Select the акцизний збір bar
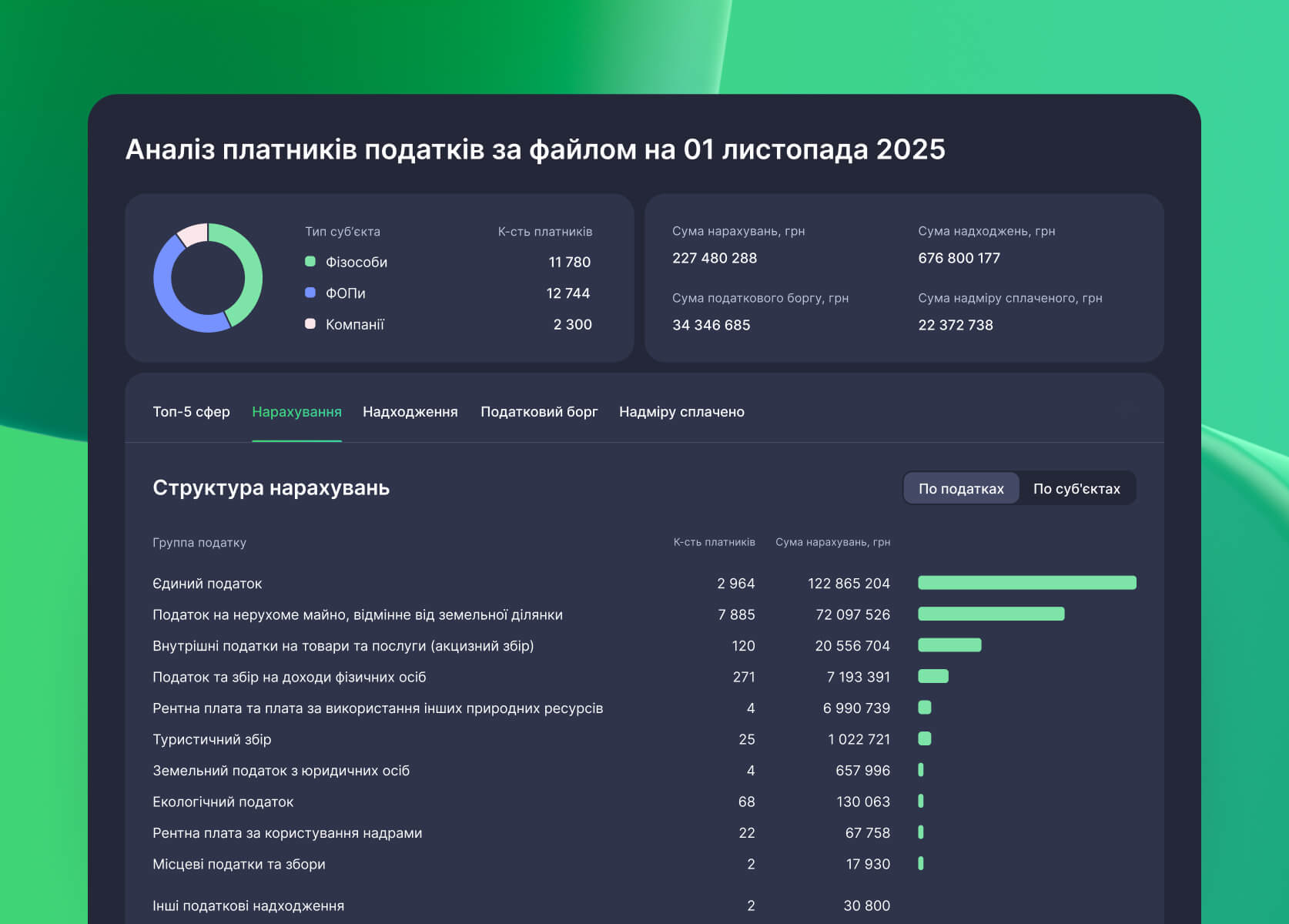This screenshot has height=924, width=1289. click(x=949, y=645)
